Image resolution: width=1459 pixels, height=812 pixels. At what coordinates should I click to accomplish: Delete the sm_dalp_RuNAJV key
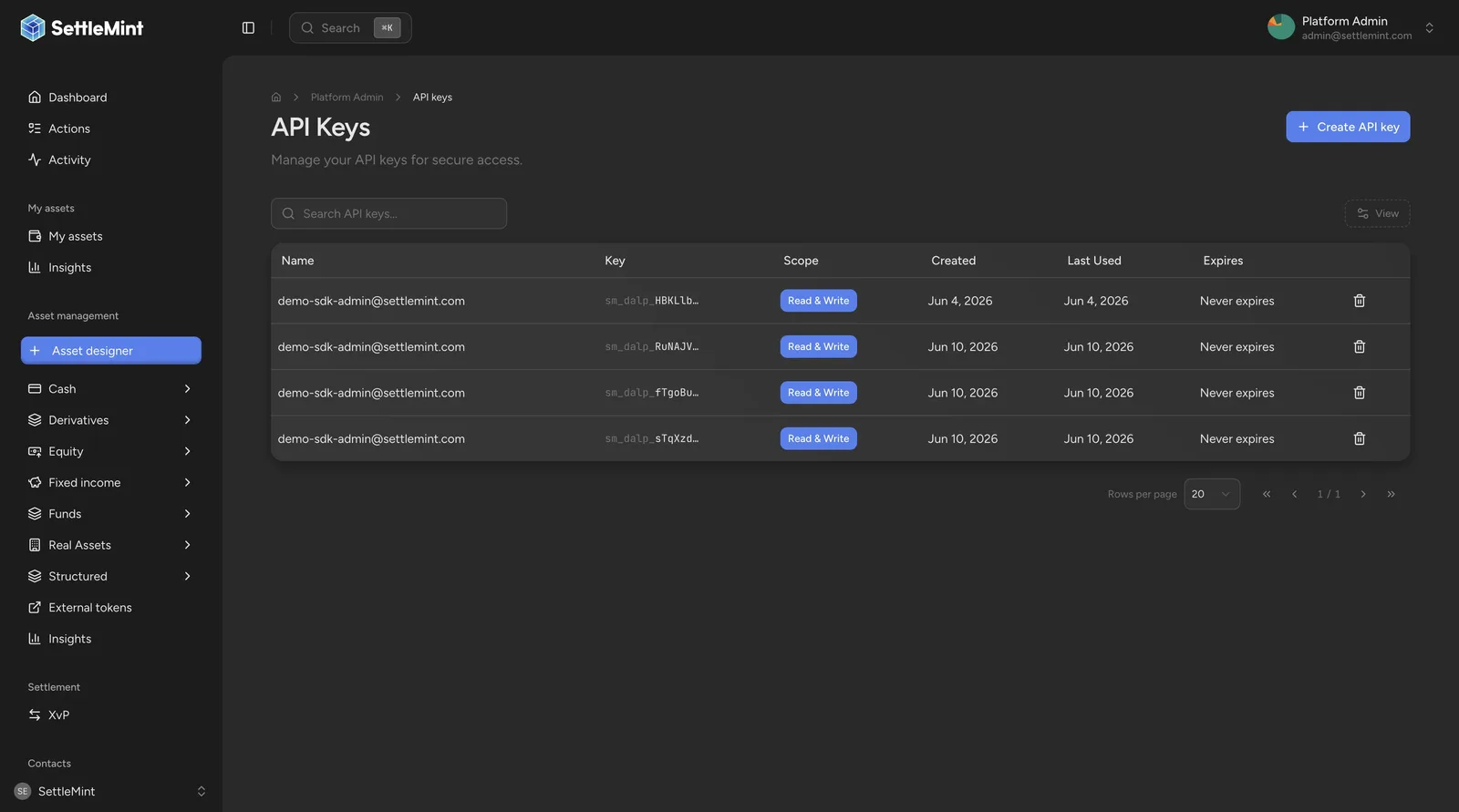click(x=1359, y=347)
